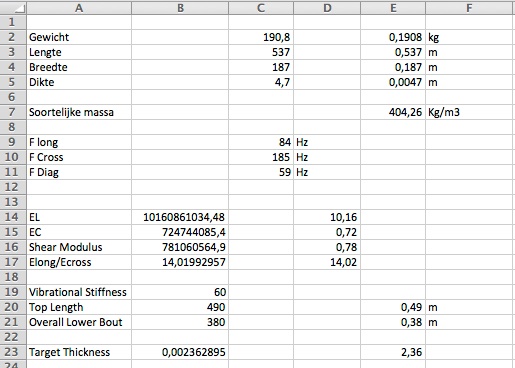Viewport: 515px width, 368px height.
Task: Click the 'Dikte' label cell
Action: pyautogui.click(x=79, y=82)
